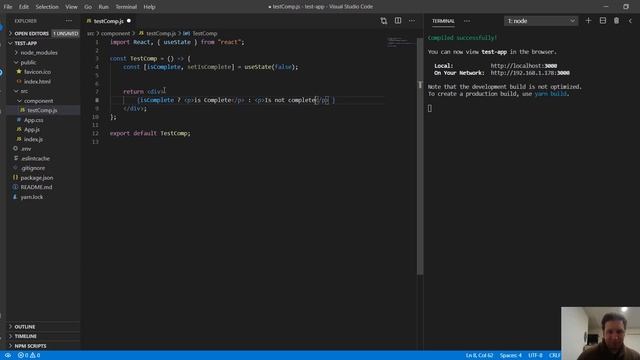Click the UTF-8 encoding status entry
The height and width of the screenshot is (360, 640).
[x=535, y=356]
